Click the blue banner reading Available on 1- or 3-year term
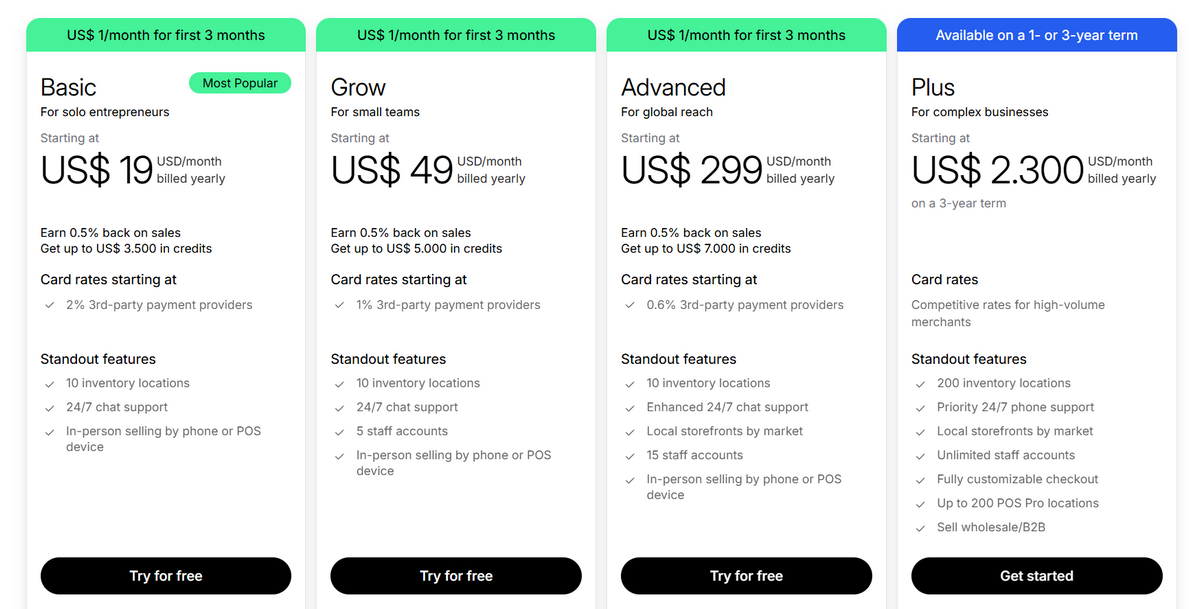 coord(1036,34)
